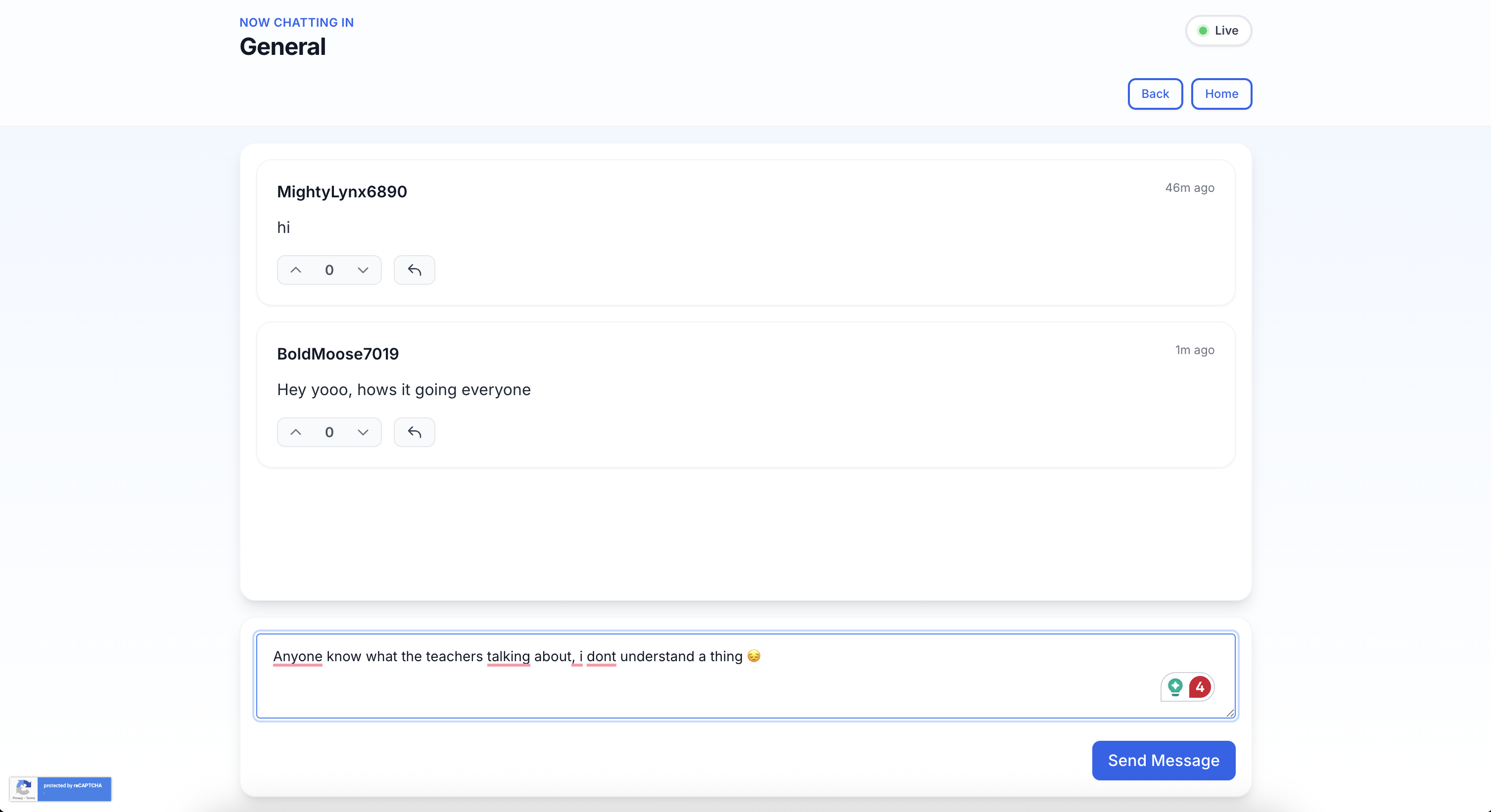Reply to BoldMoose7019's message
The image size is (1491, 812).
pyautogui.click(x=414, y=432)
